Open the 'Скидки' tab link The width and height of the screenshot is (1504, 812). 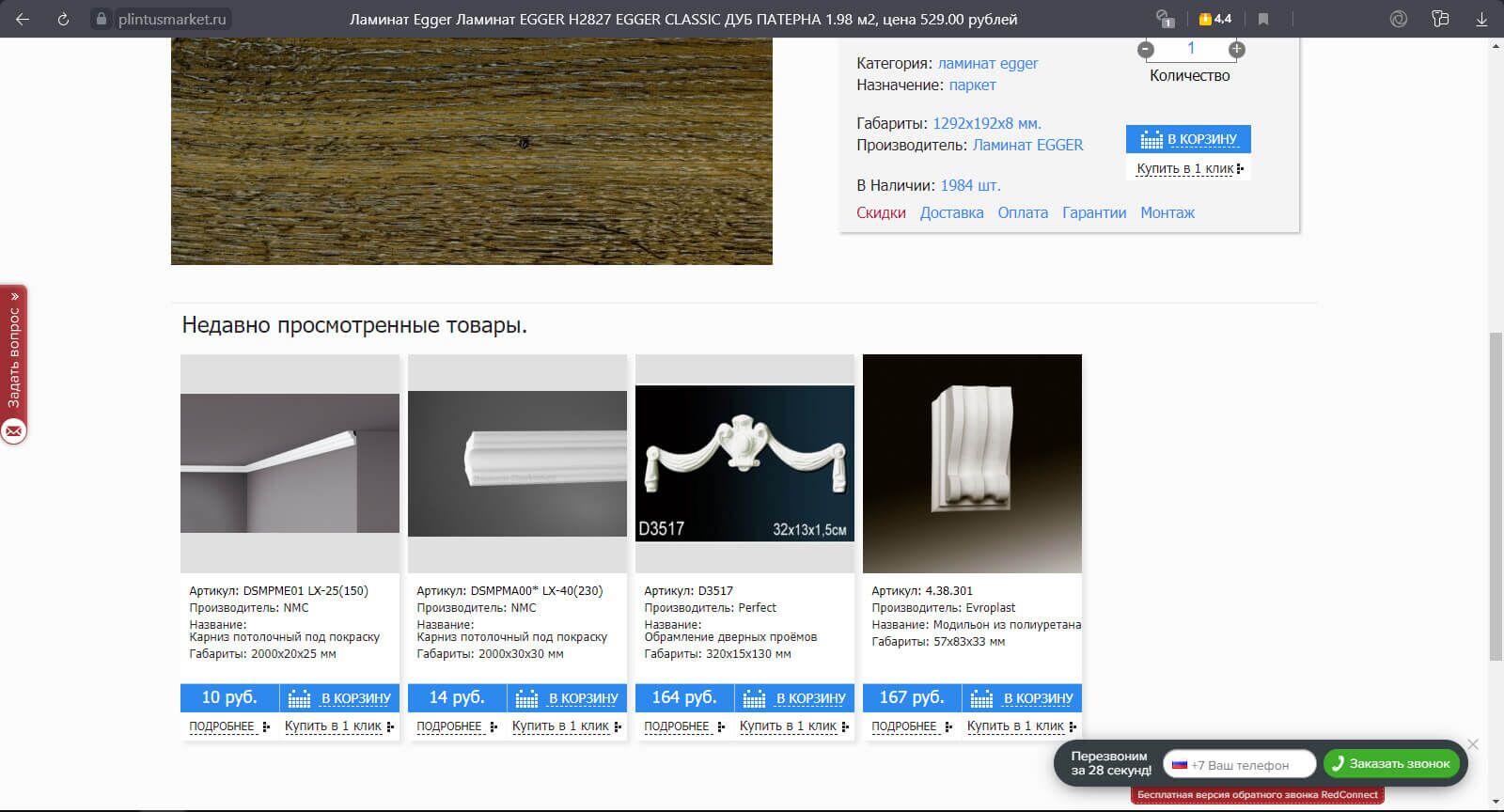click(x=881, y=213)
